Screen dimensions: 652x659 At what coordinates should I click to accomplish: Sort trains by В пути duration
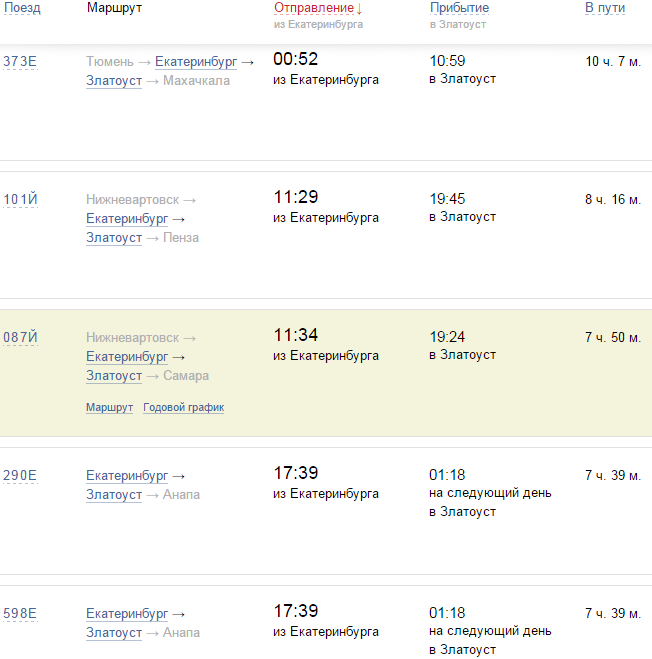tap(605, 8)
